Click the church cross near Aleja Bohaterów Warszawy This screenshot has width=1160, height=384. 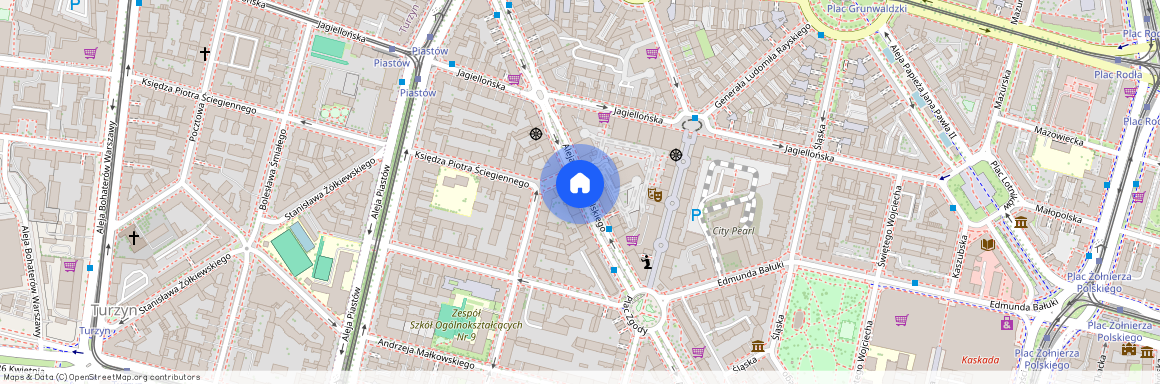(134, 238)
